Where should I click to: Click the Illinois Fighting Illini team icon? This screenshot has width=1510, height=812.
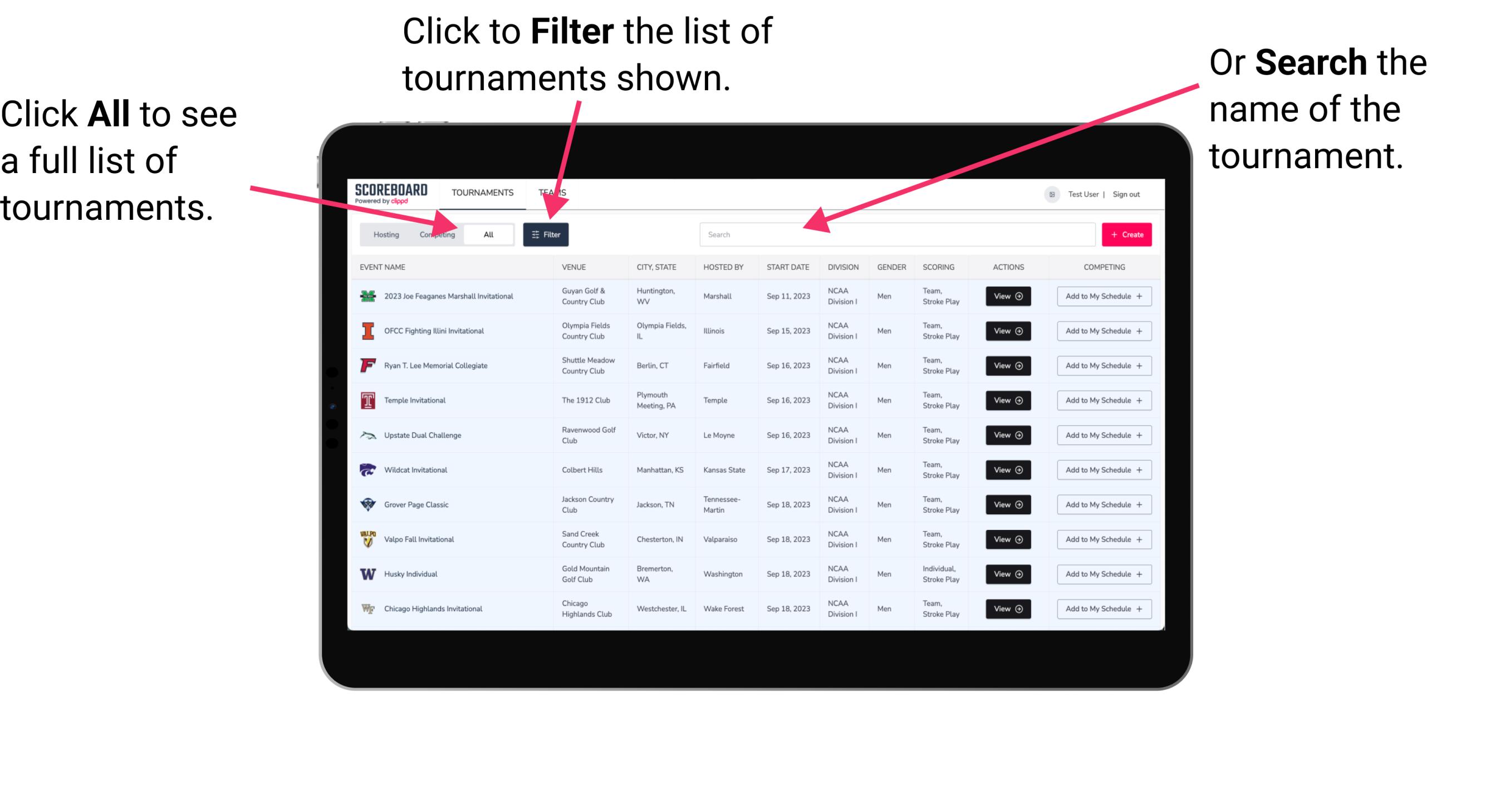368,331
